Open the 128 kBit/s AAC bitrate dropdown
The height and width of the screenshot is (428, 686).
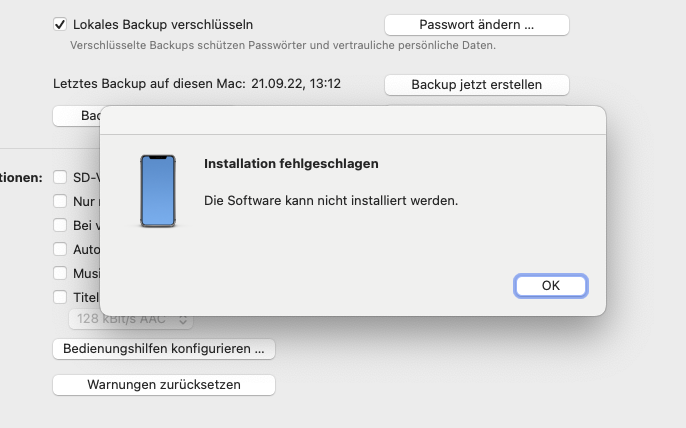130,319
